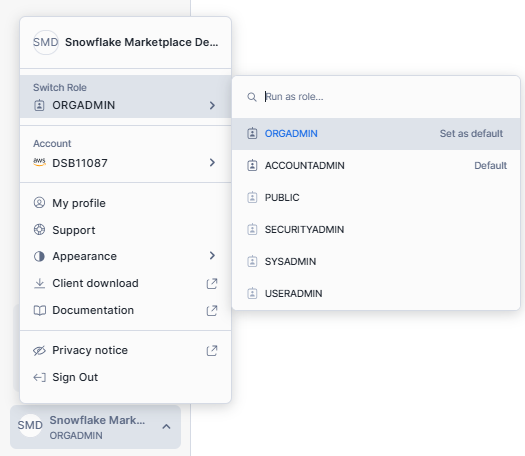The image size is (525, 456).
Task: Expand Switch Role submenu chevron
Action: tap(212, 105)
